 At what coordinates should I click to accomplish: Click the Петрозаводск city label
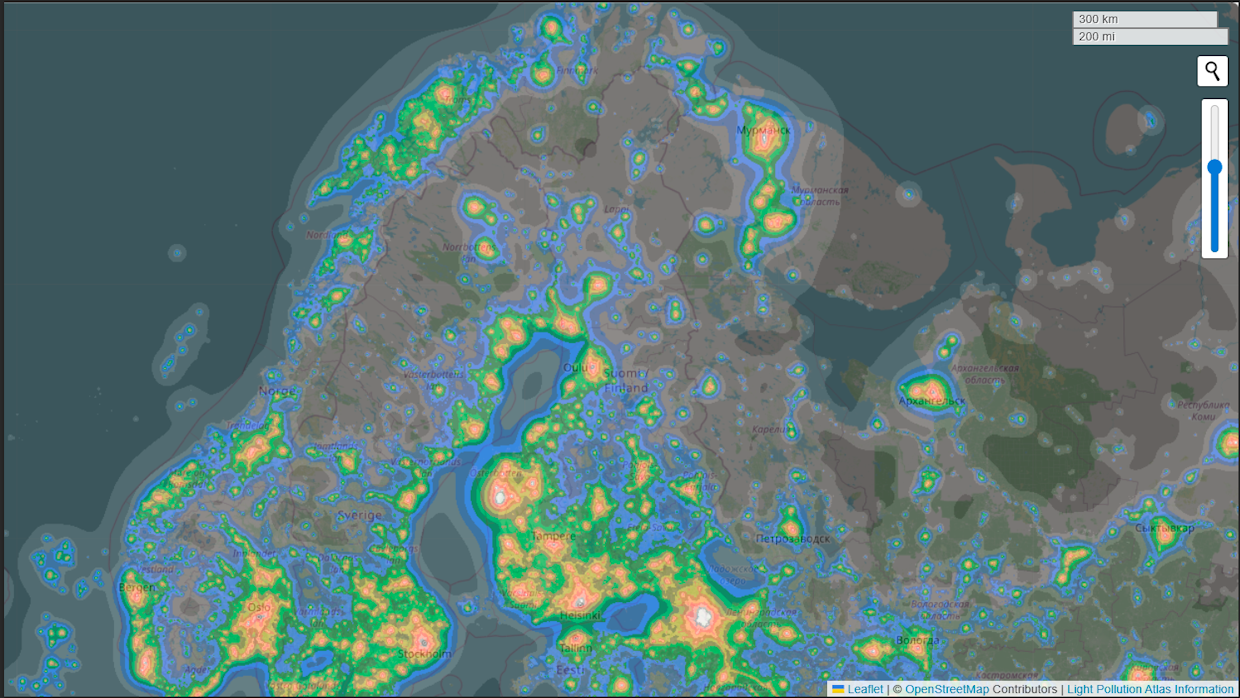coord(792,539)
